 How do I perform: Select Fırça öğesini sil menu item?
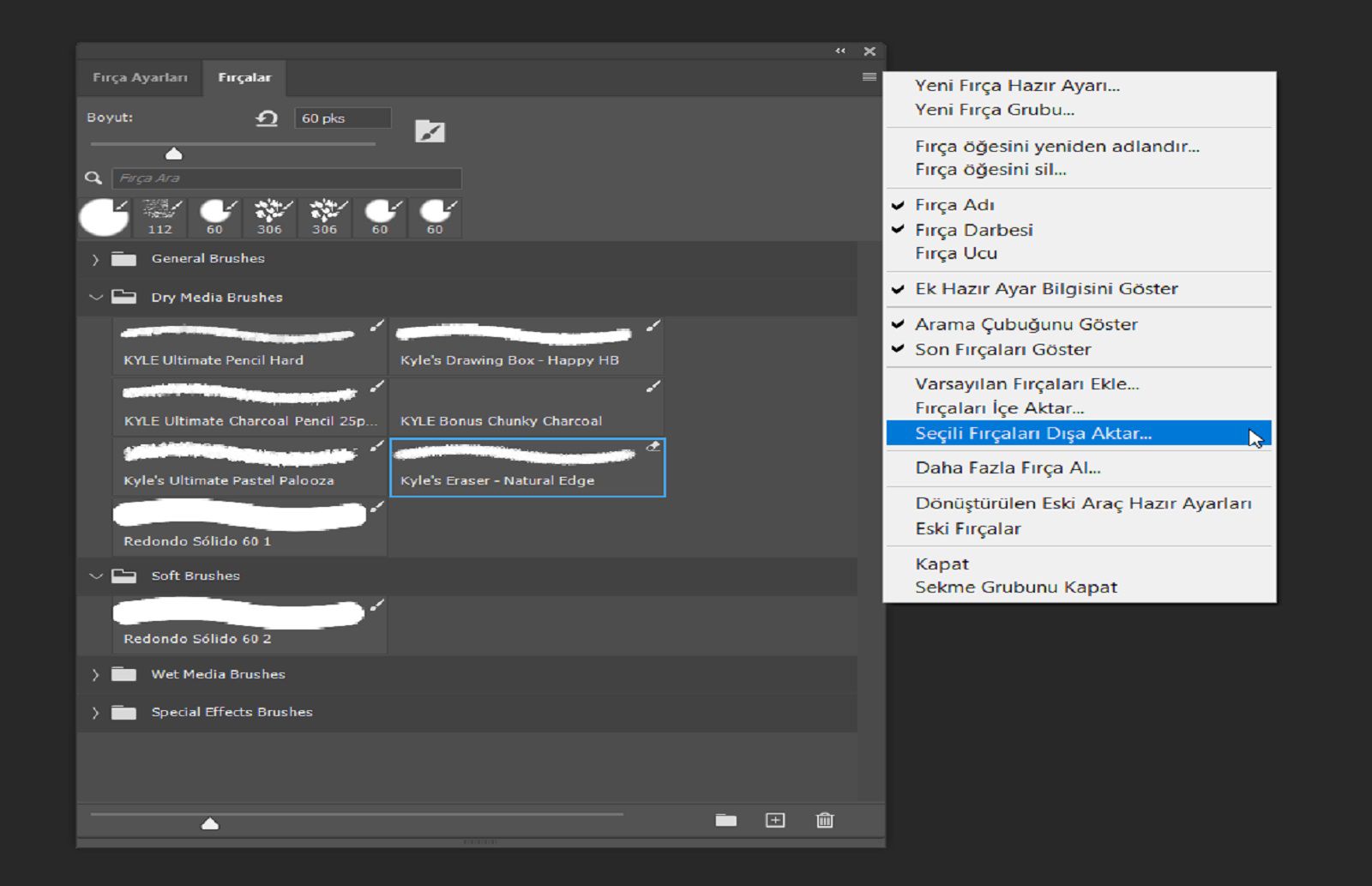click(x=1079, y=170)
